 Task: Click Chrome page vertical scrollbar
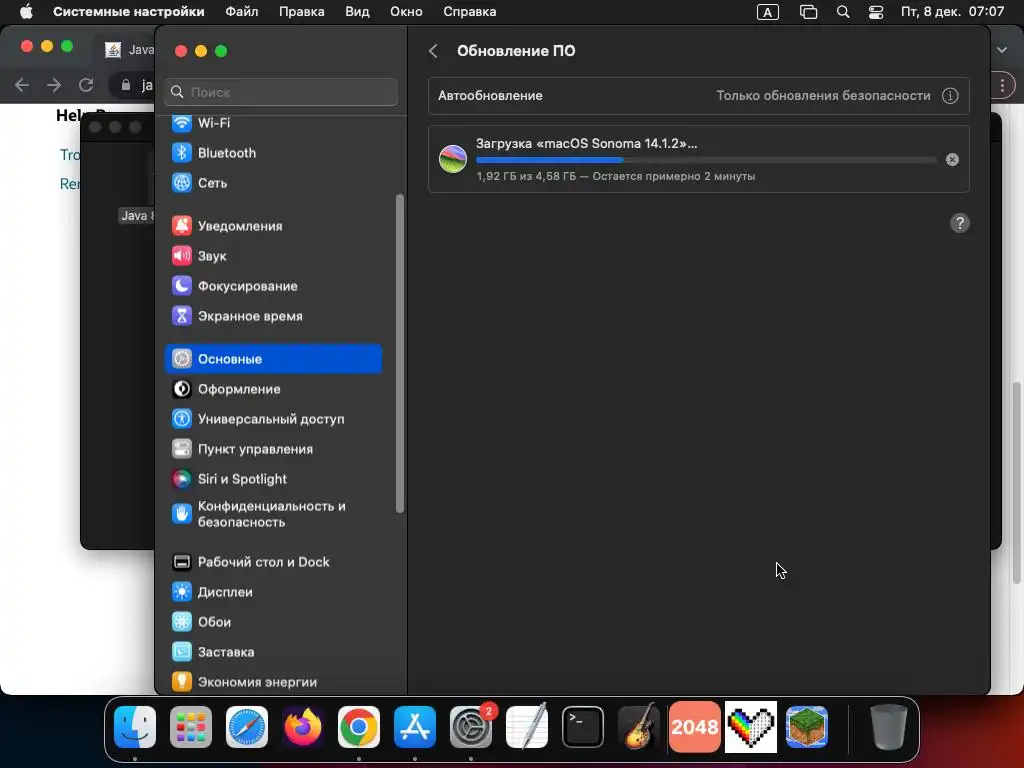(x=1016, y=483)
